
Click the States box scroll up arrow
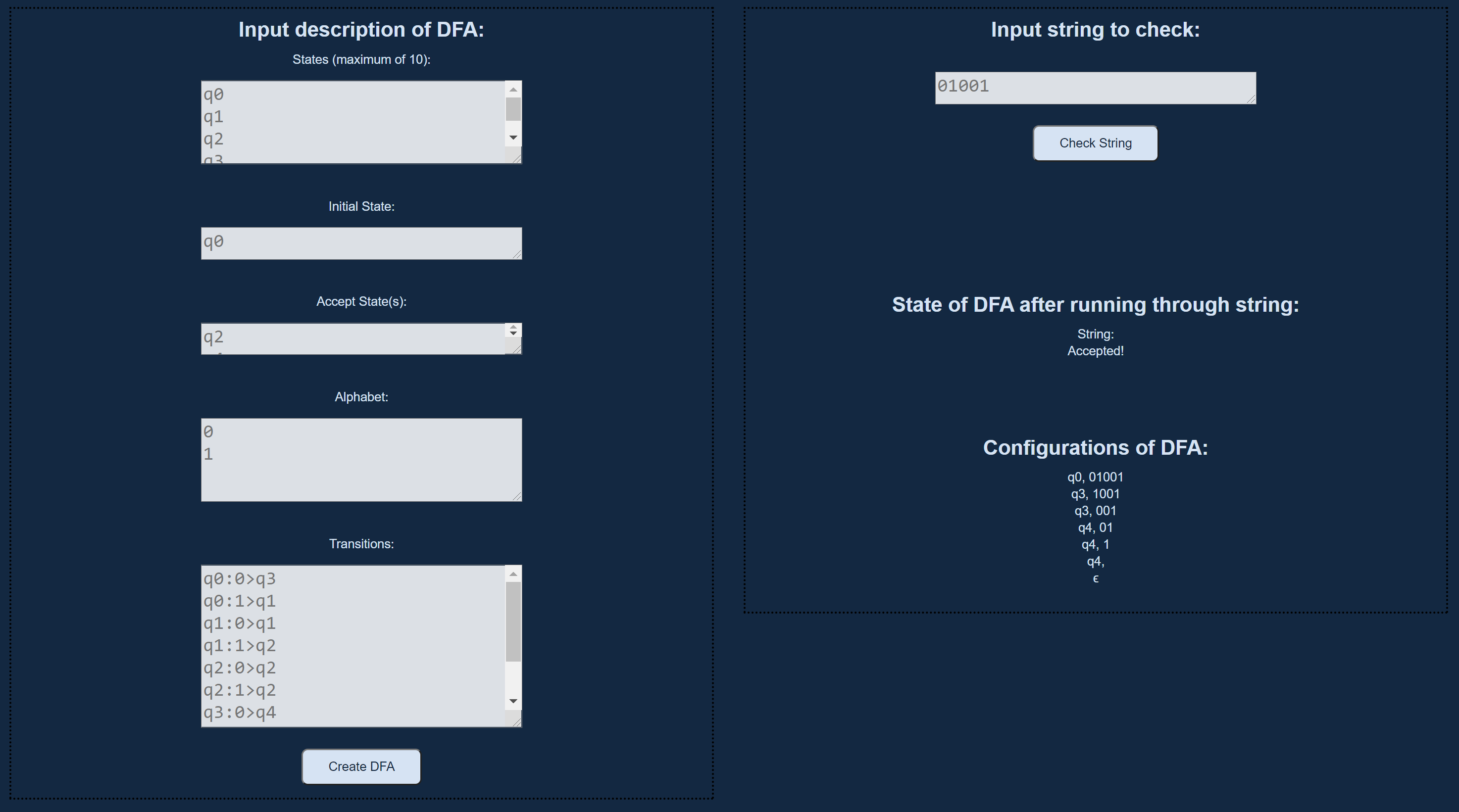[513, 90]
